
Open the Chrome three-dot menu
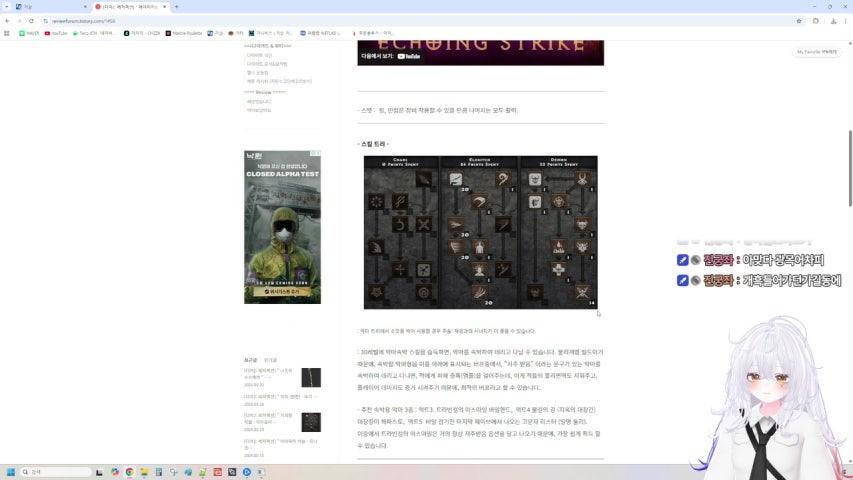[845, 21]
